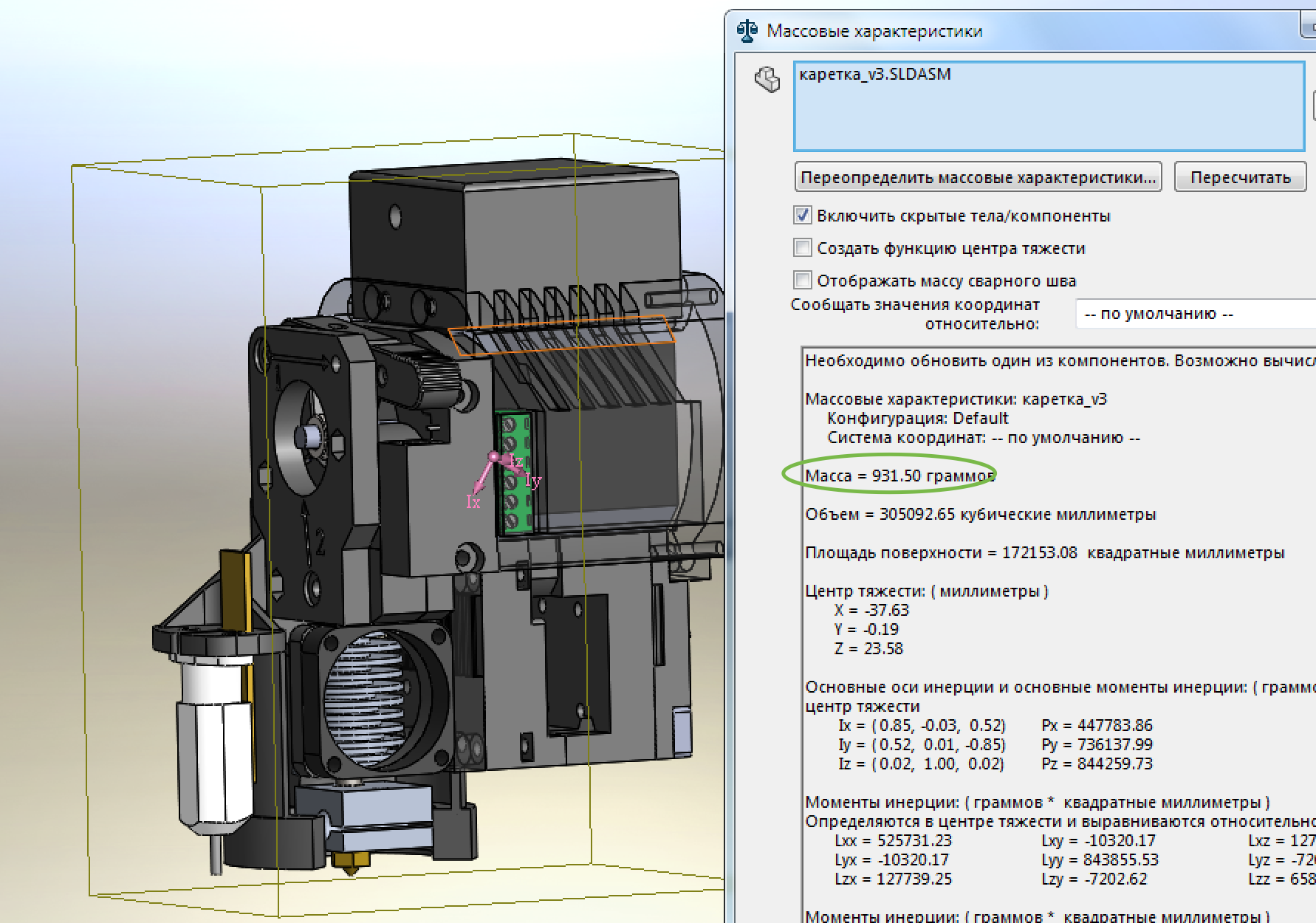This screenshot has height=923, width=1316.
Task: Select the orange highlighted rectangle on heatsink
Action: 561,335
